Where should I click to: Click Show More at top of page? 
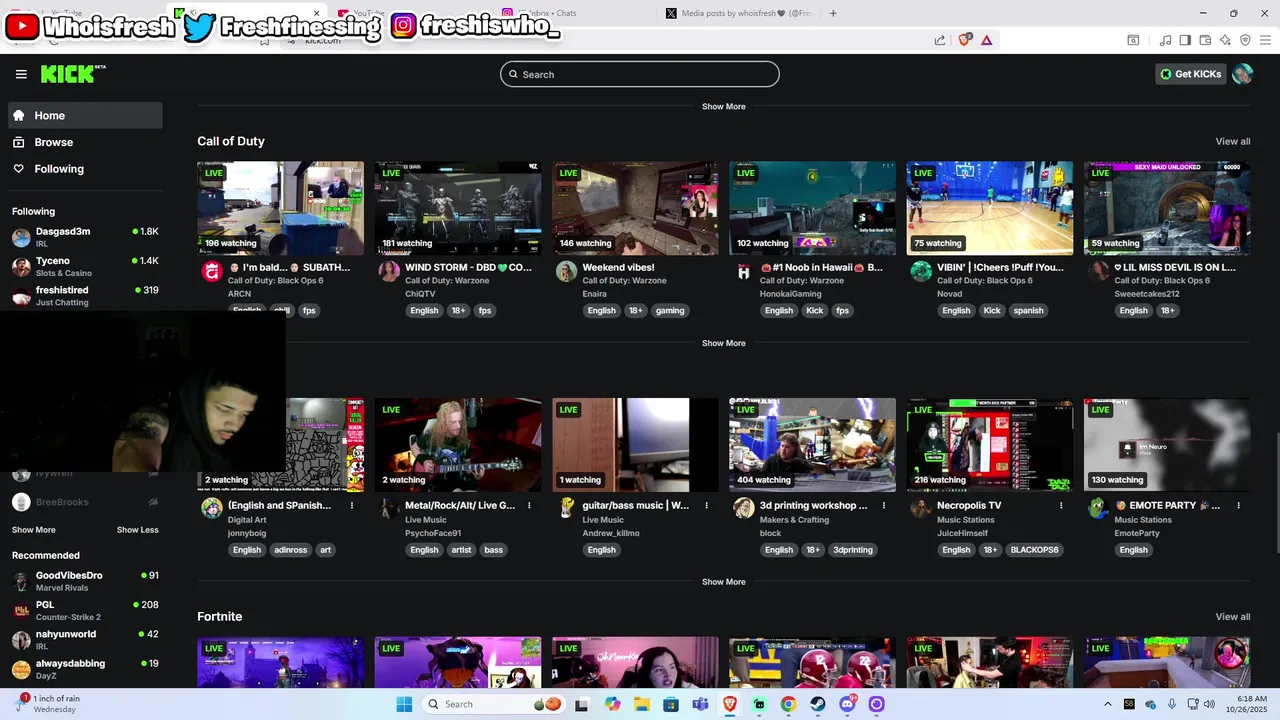pos(723,106)
